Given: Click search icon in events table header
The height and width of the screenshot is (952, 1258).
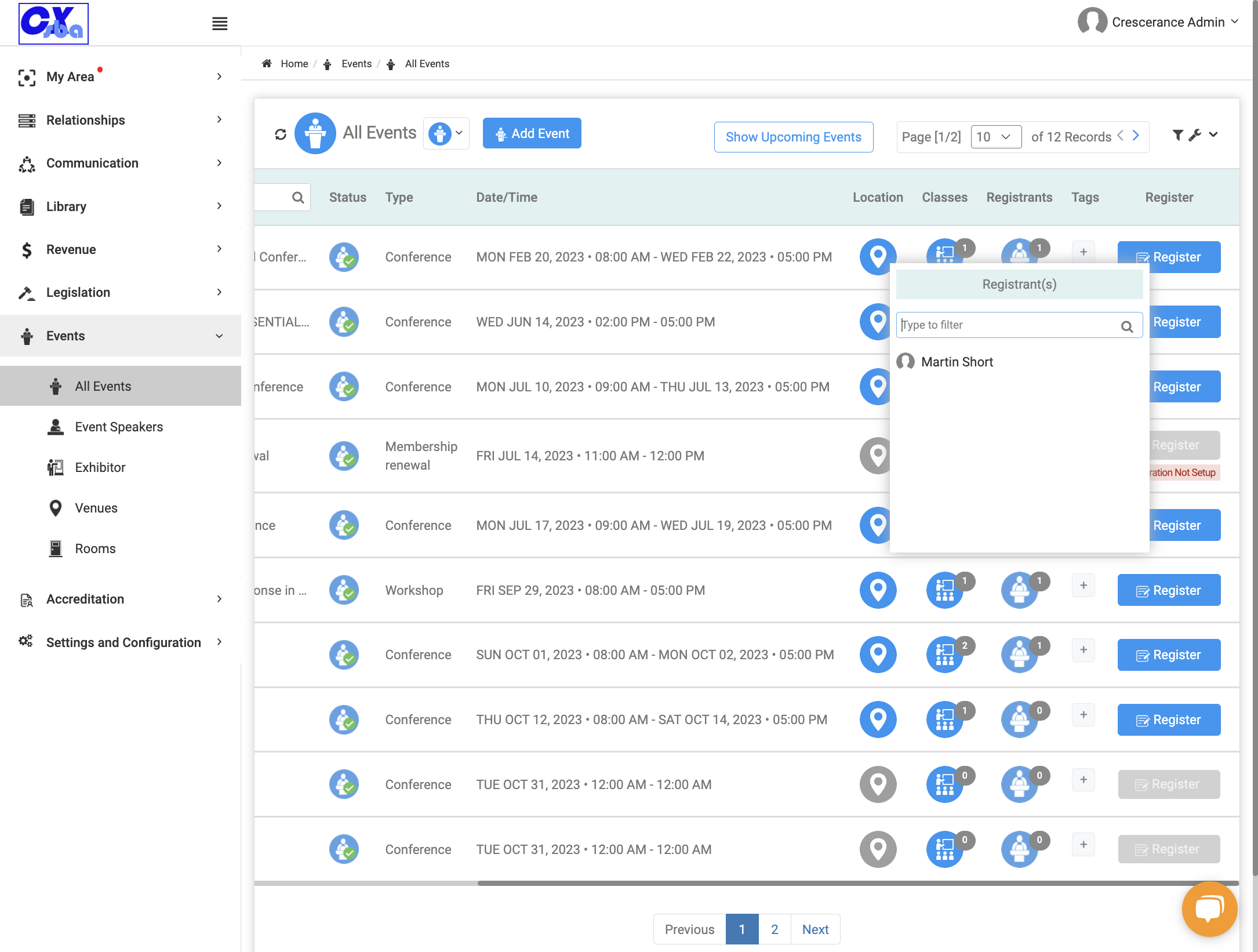Looking at the screenshot, I should pos(298,198).
